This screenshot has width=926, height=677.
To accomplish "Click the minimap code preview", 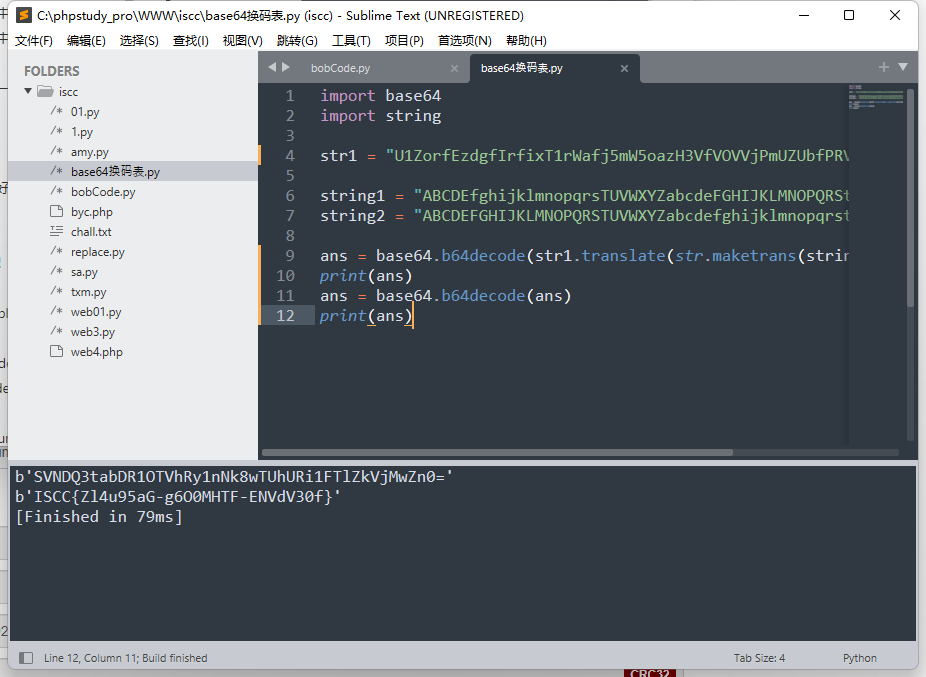I will tap(876, 97).
